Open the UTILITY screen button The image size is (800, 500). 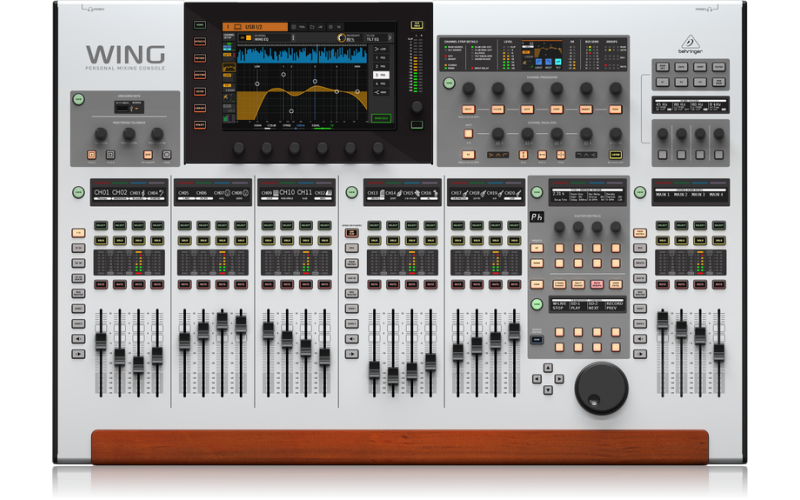(x=199, y=124)
